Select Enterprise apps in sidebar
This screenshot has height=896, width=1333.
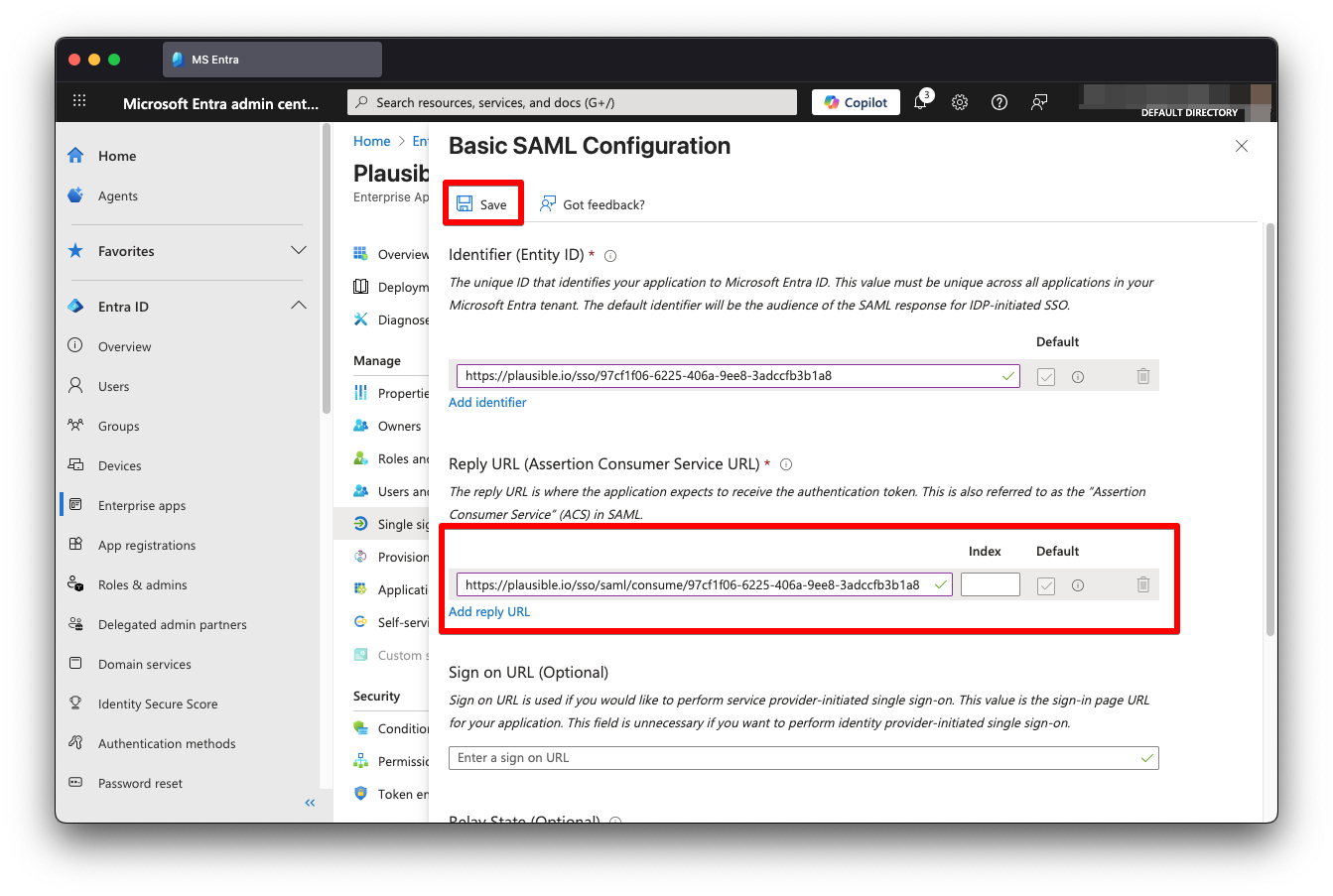click(x=142, y=506)
